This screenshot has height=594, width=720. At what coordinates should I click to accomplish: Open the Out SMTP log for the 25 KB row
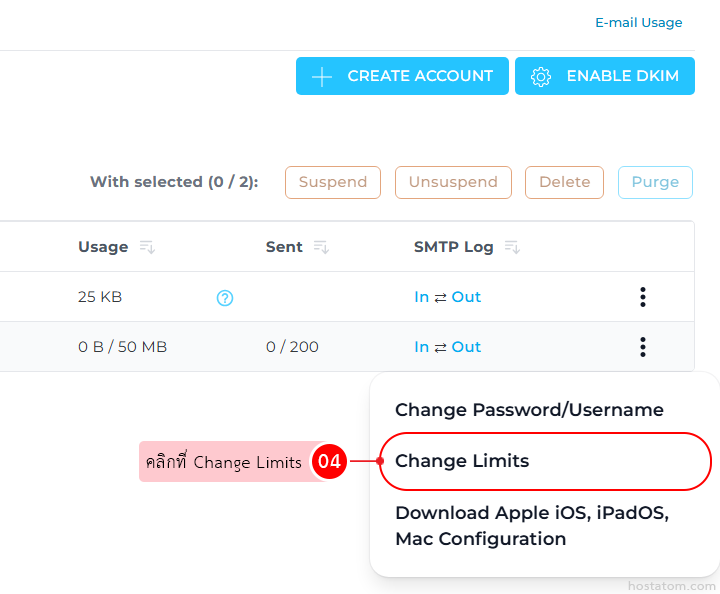tap(466, 297)
